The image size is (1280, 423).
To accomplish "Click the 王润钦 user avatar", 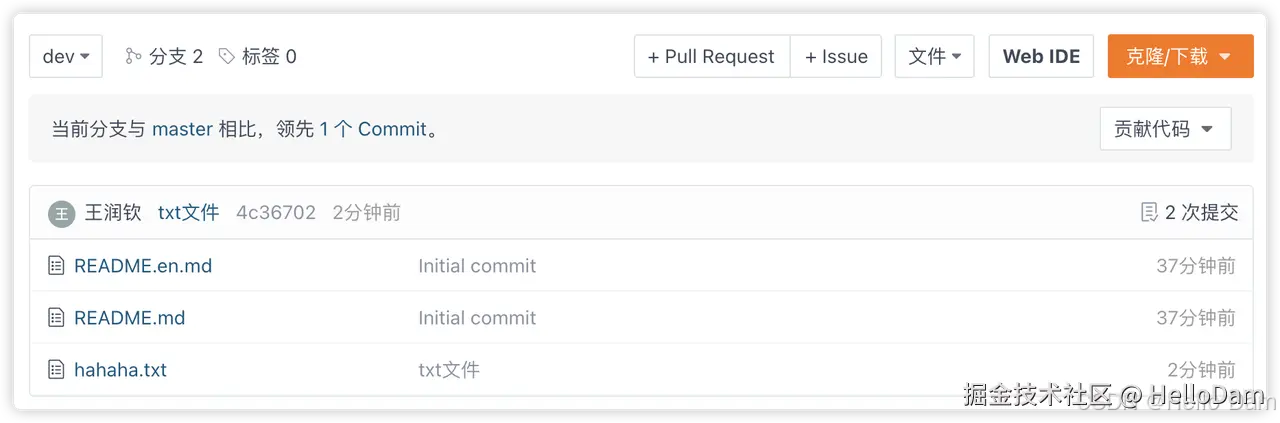I will coord(62,213).
